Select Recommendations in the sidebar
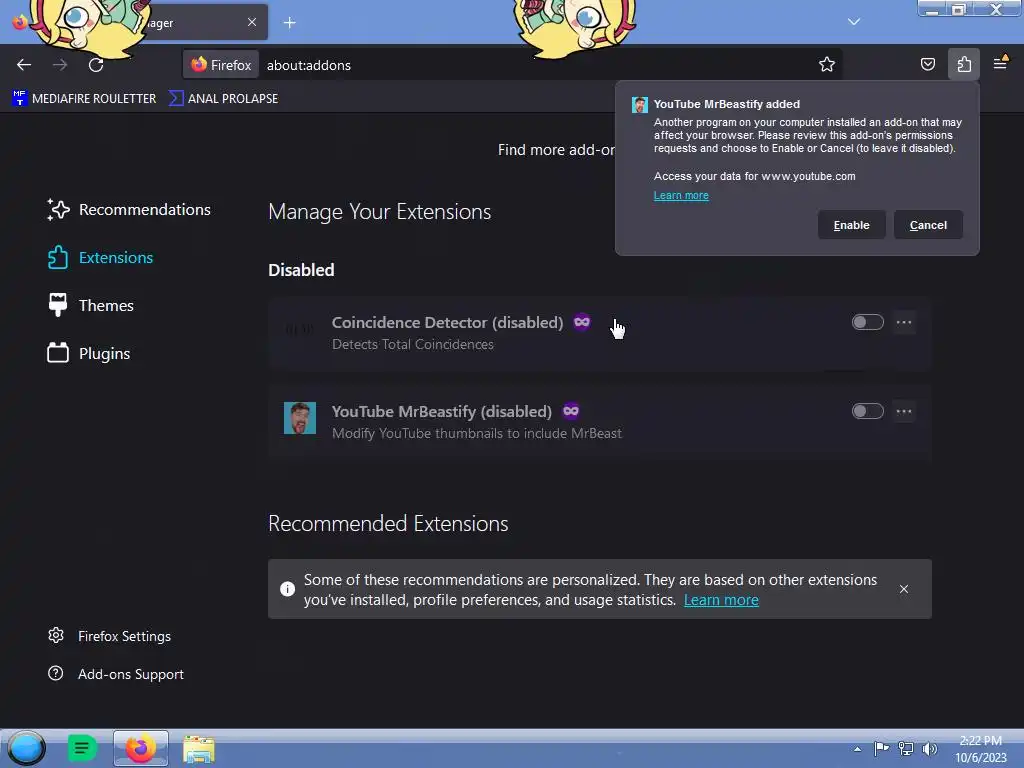Screen dimensions: 1024x768 [129, 210]
